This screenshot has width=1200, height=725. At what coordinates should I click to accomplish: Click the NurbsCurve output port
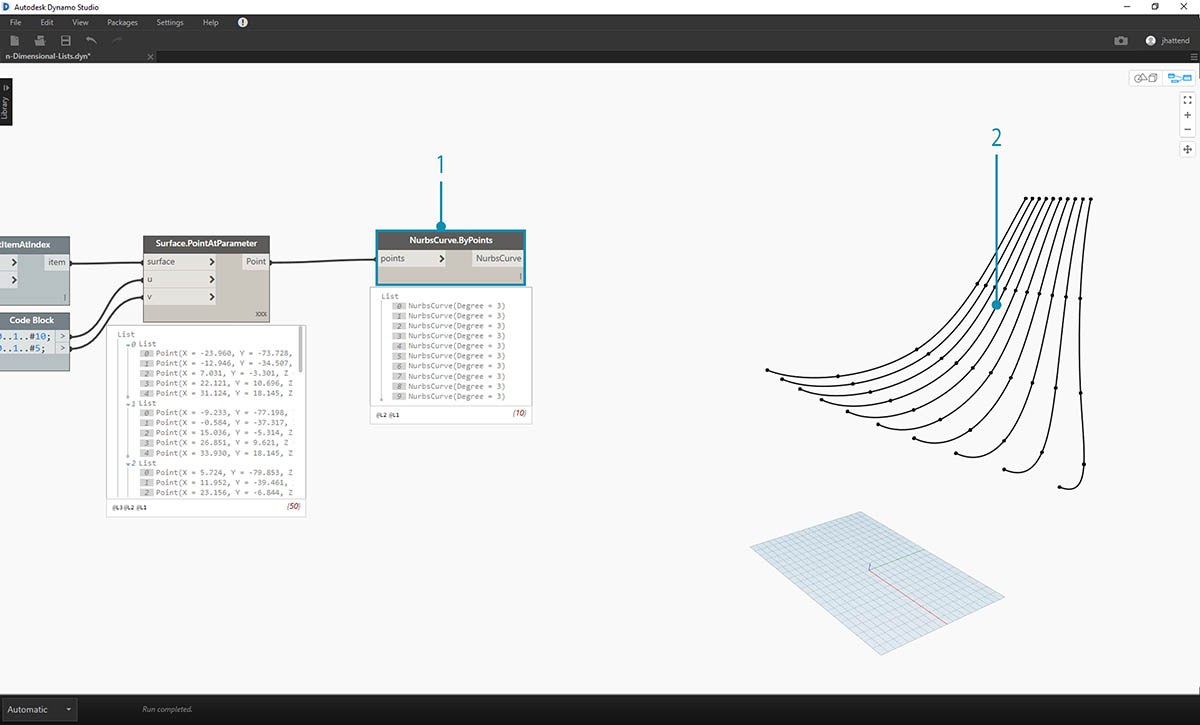[x=497, y=258]
